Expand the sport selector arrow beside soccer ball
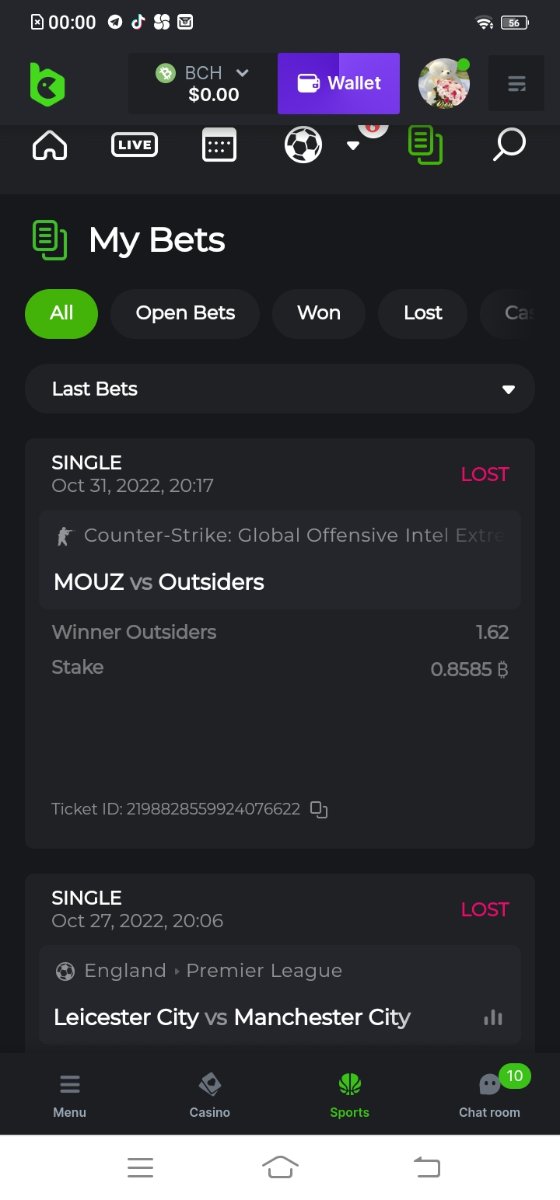 point(352,145)
